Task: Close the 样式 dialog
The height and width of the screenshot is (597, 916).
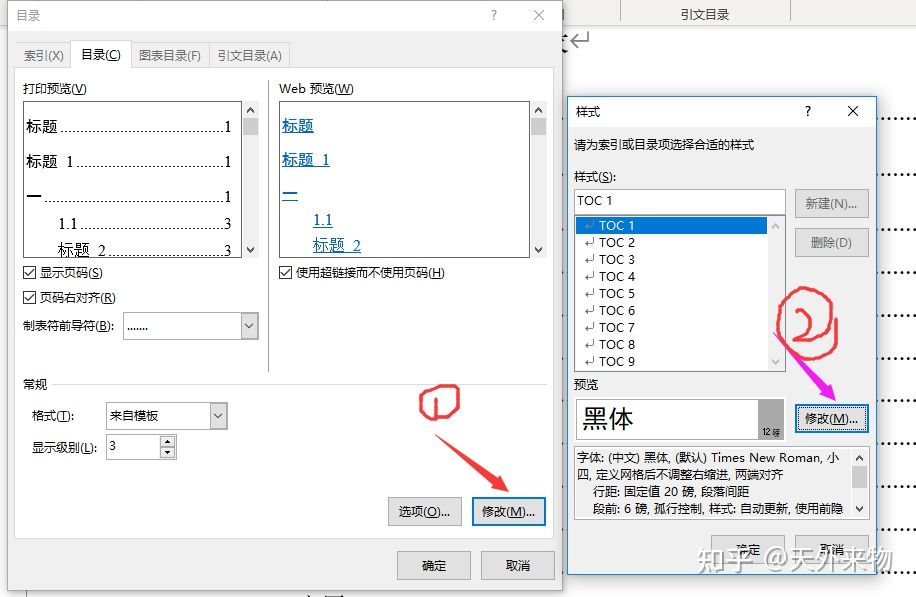Action: [x=853, y=111]
